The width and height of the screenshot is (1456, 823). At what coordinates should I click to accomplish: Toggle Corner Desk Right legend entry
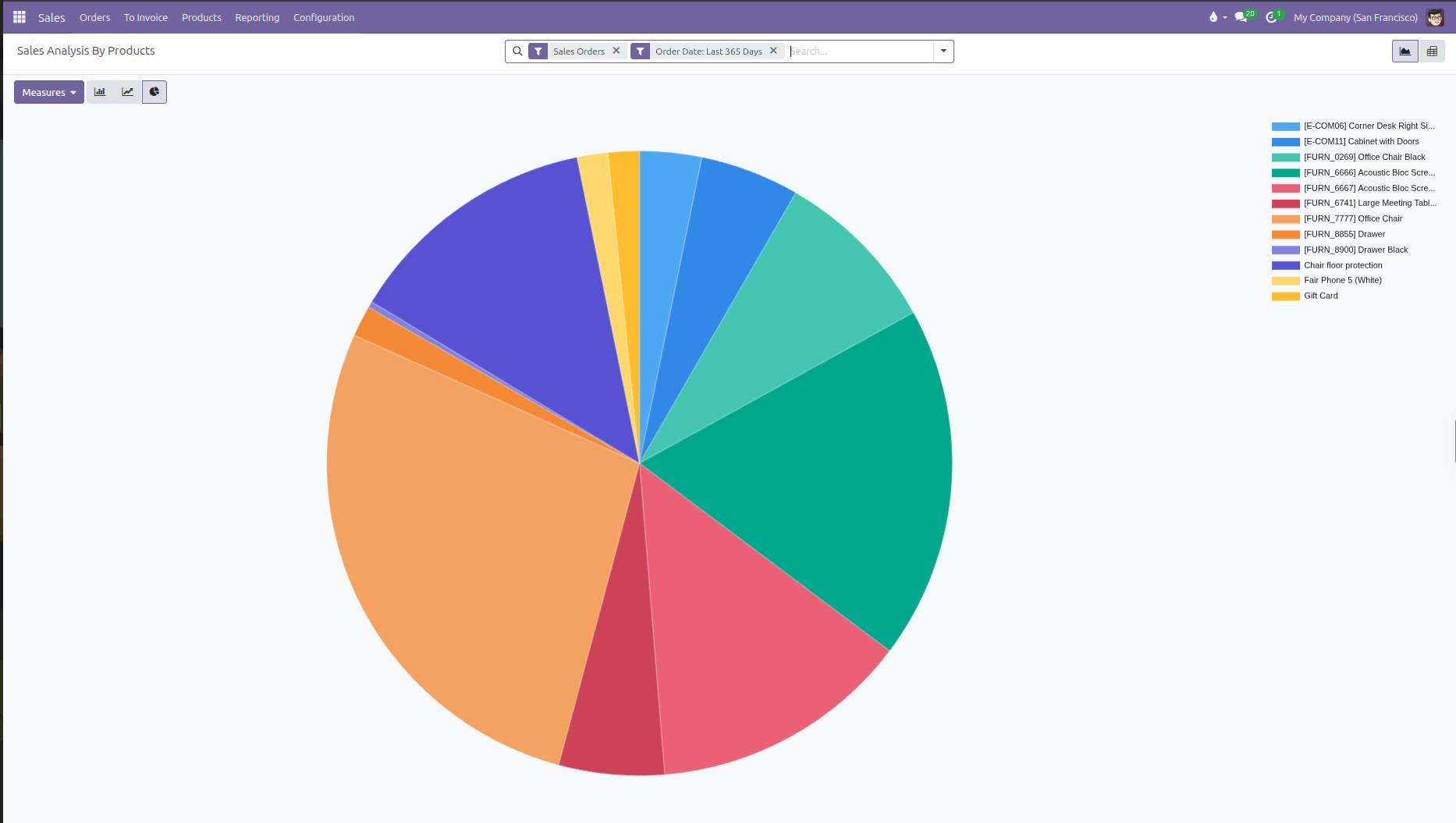point(1353,126)
